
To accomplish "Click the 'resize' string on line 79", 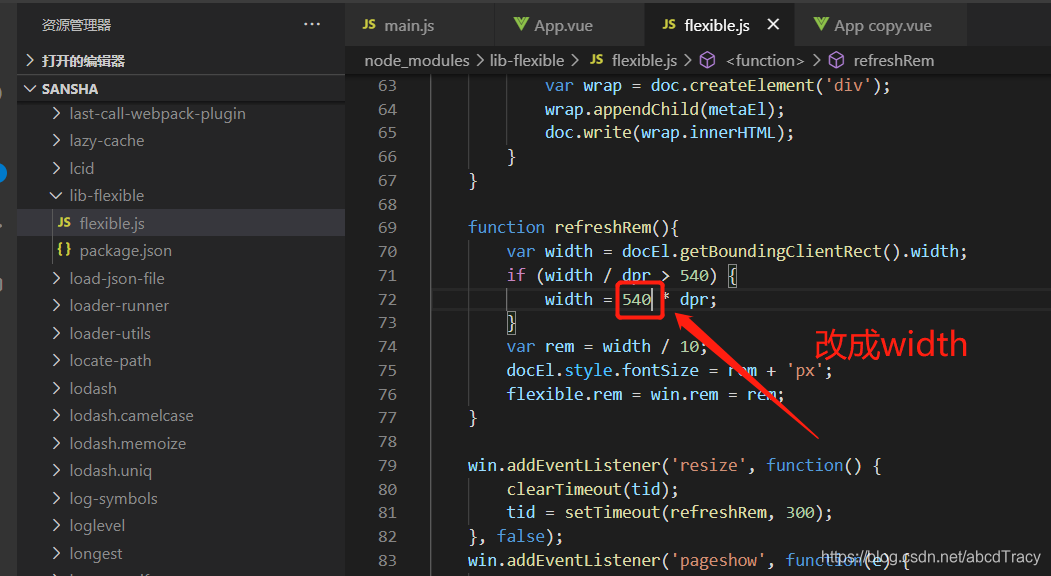I will 708,465.
